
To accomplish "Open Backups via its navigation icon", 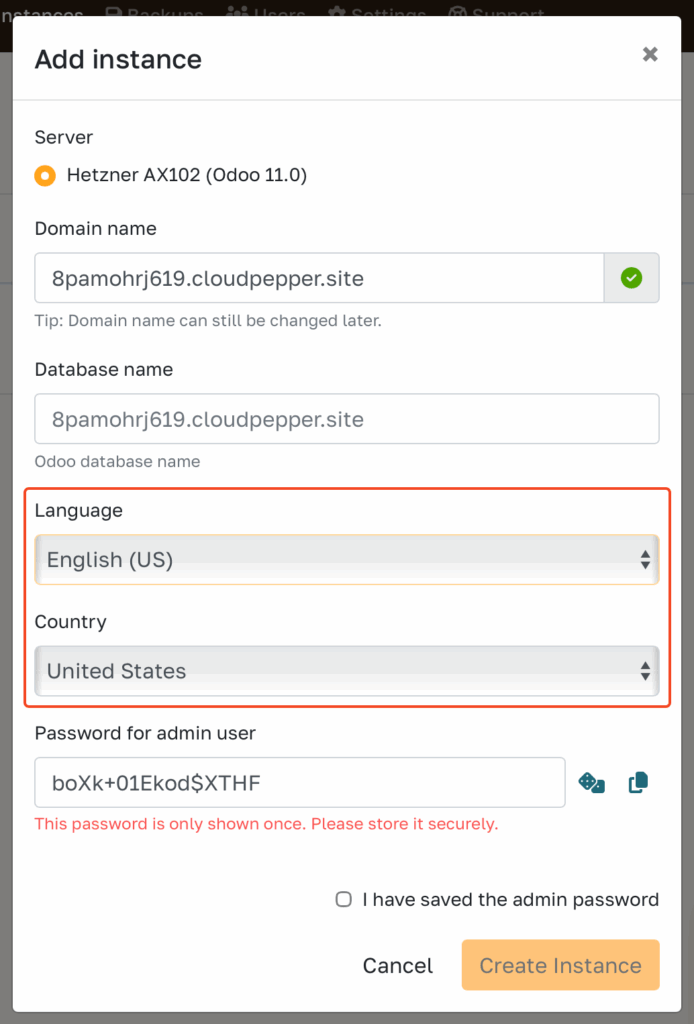I will [x=114, y=13].
